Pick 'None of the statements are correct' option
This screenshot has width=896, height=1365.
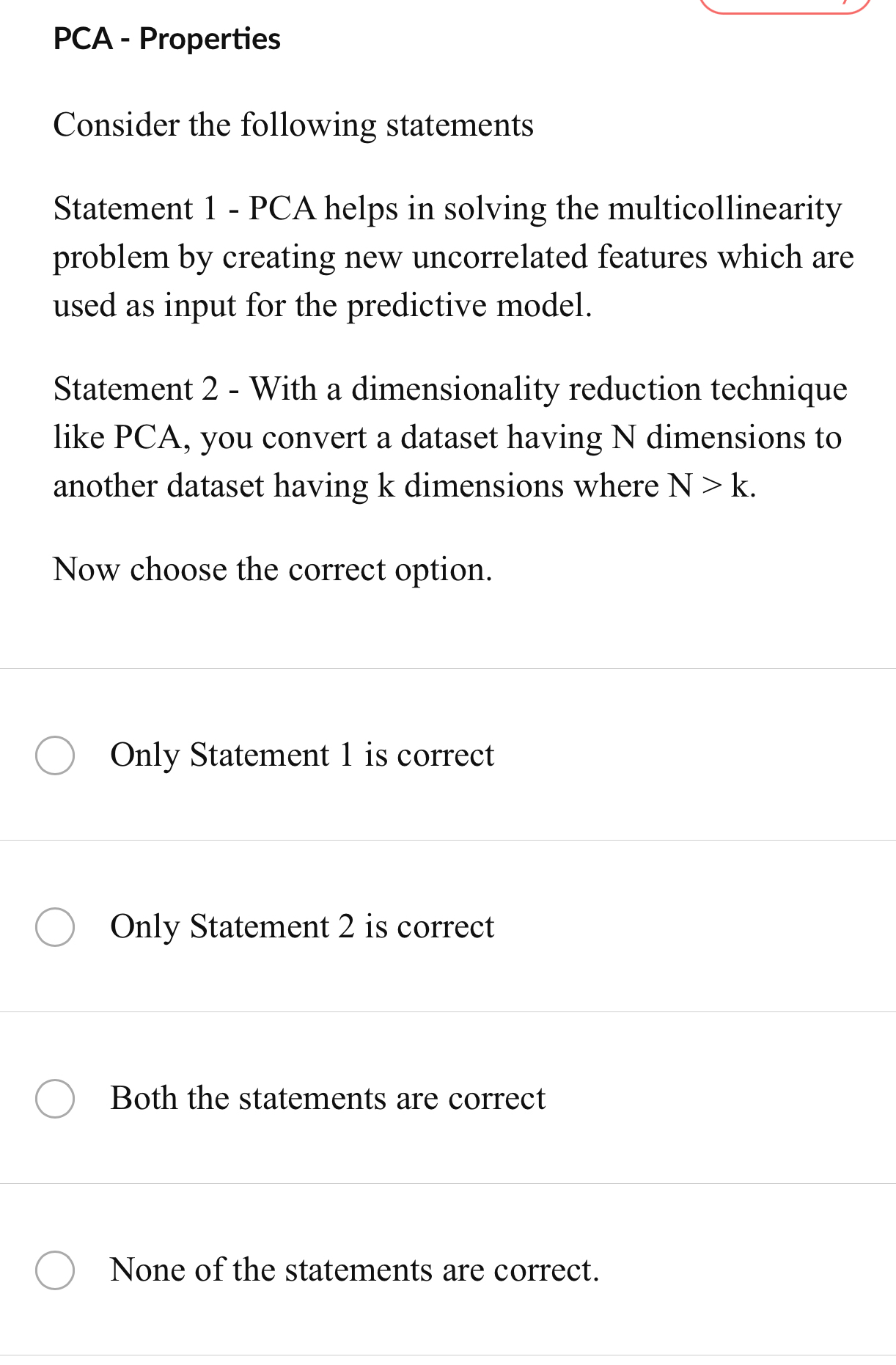pos(354,1270)
